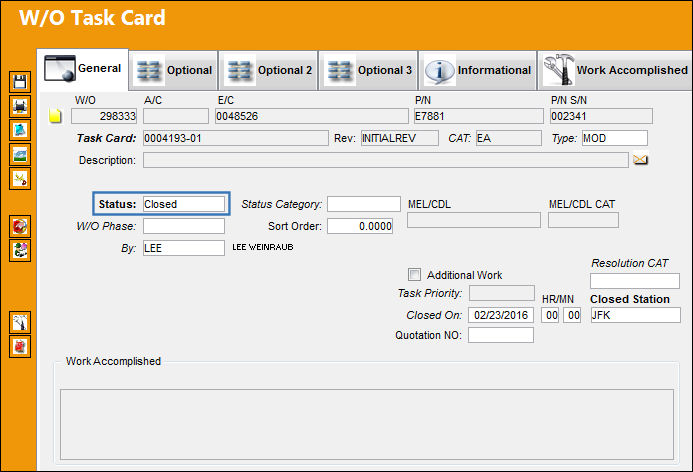The height and width of the screenshot is (472, 693).
Task: Click the Closed Station field showing JFK
Action: pyautogui.click(x=636, y=315)
